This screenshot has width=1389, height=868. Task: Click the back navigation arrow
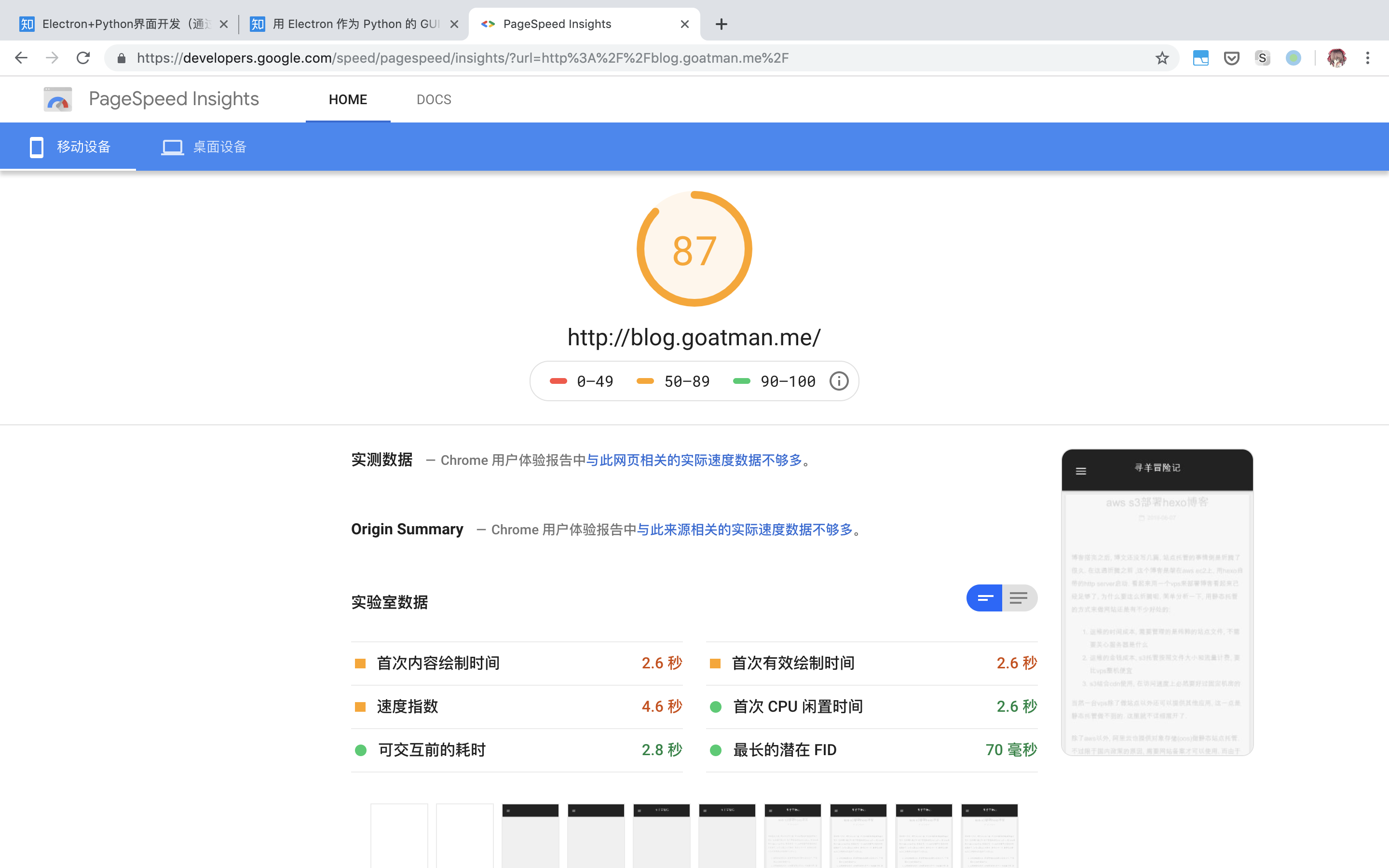tap(21, 57)
